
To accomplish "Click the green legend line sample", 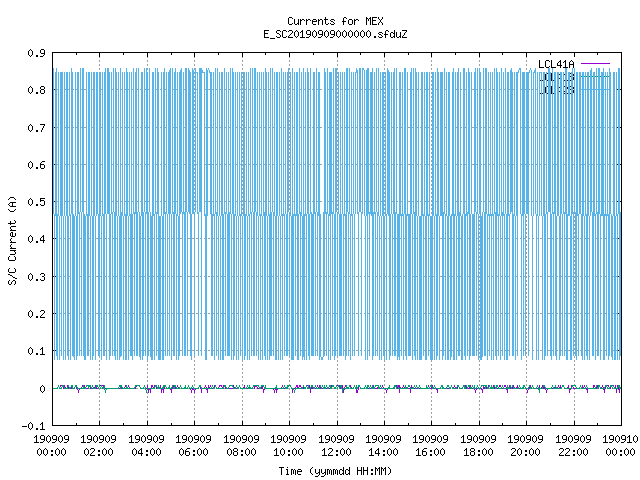I will point(595,76).
